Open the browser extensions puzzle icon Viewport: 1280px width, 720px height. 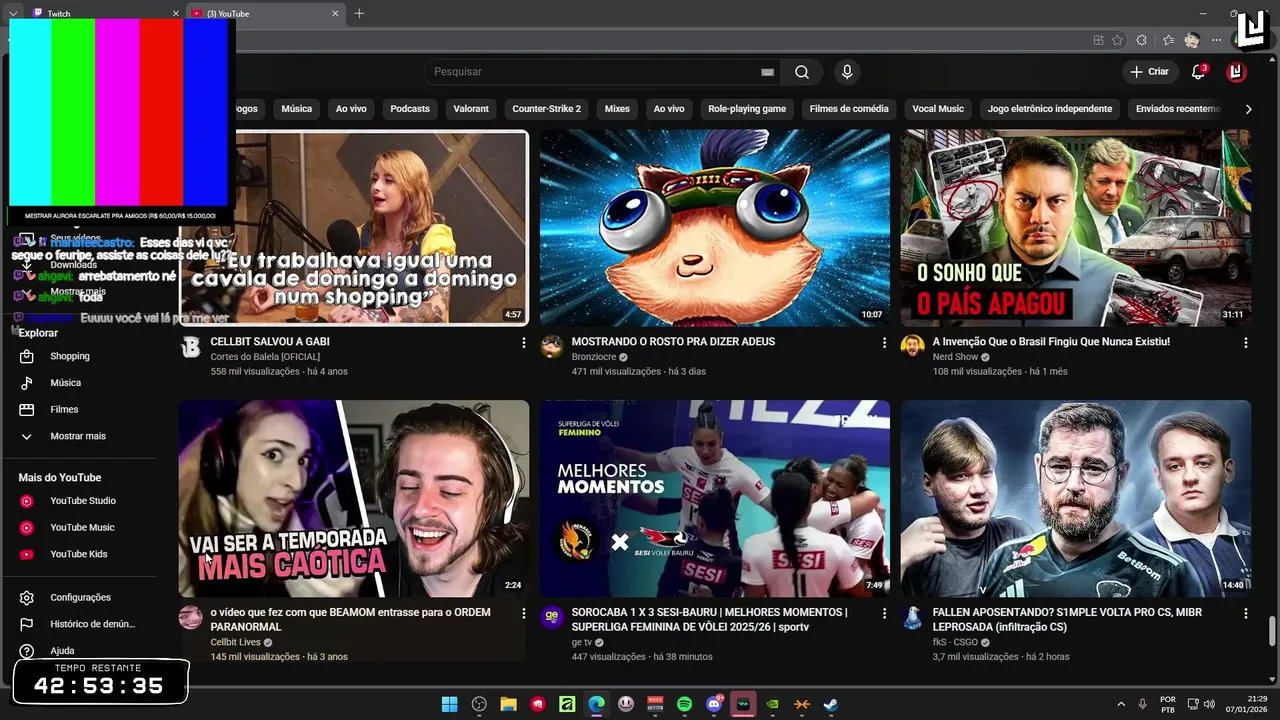coord(1142,40)
